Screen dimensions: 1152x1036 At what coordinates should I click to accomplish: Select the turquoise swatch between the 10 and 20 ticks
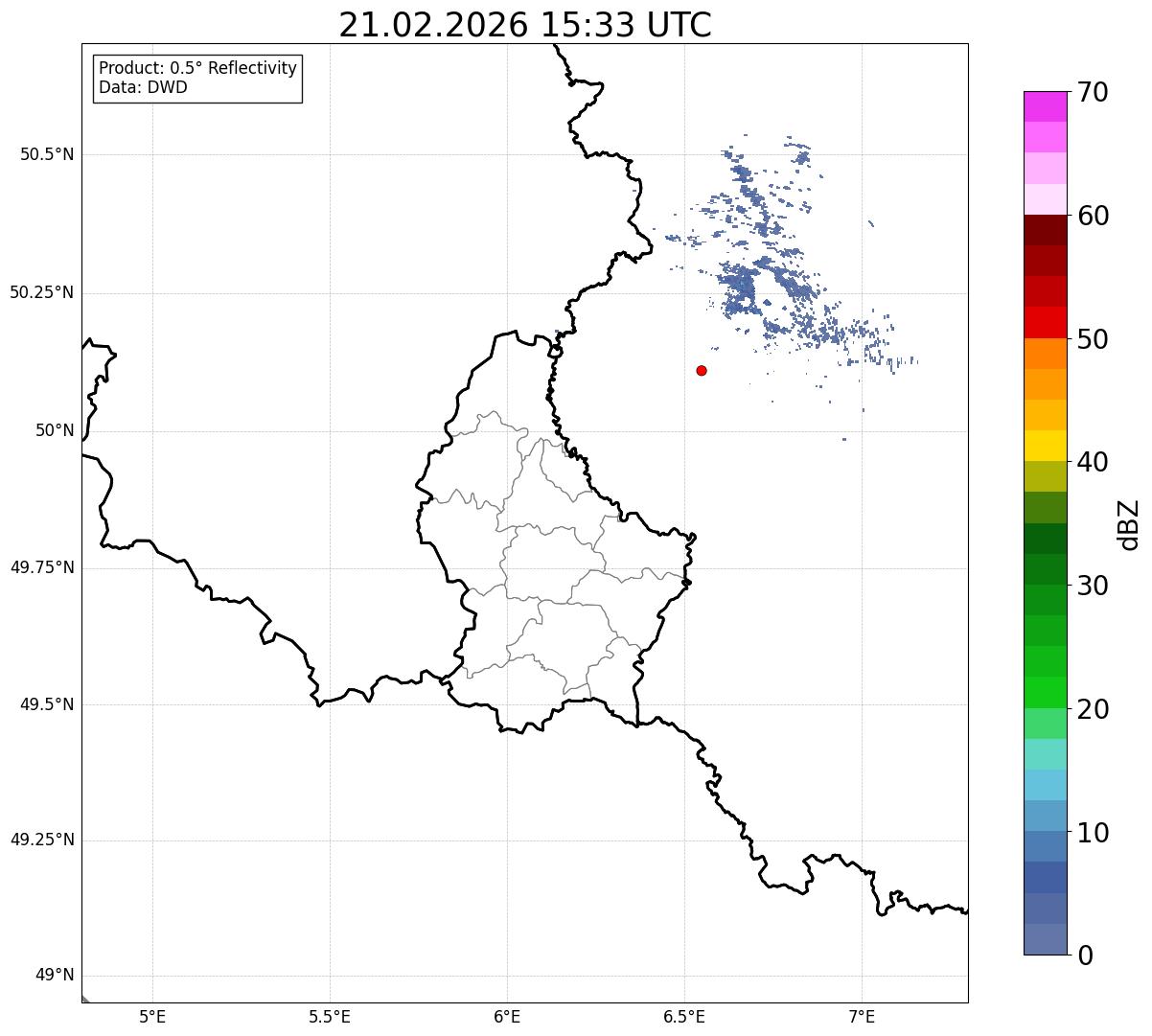[1046, 754]
